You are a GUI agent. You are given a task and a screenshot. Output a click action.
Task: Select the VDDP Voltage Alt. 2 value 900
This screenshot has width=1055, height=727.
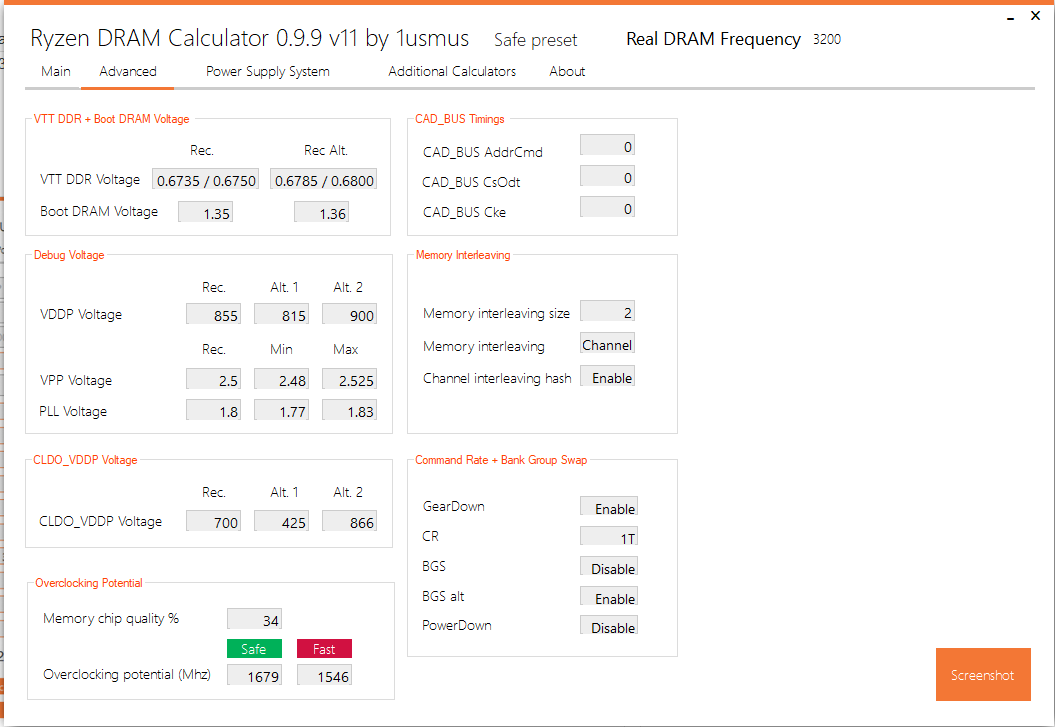[x=350, y=315]
